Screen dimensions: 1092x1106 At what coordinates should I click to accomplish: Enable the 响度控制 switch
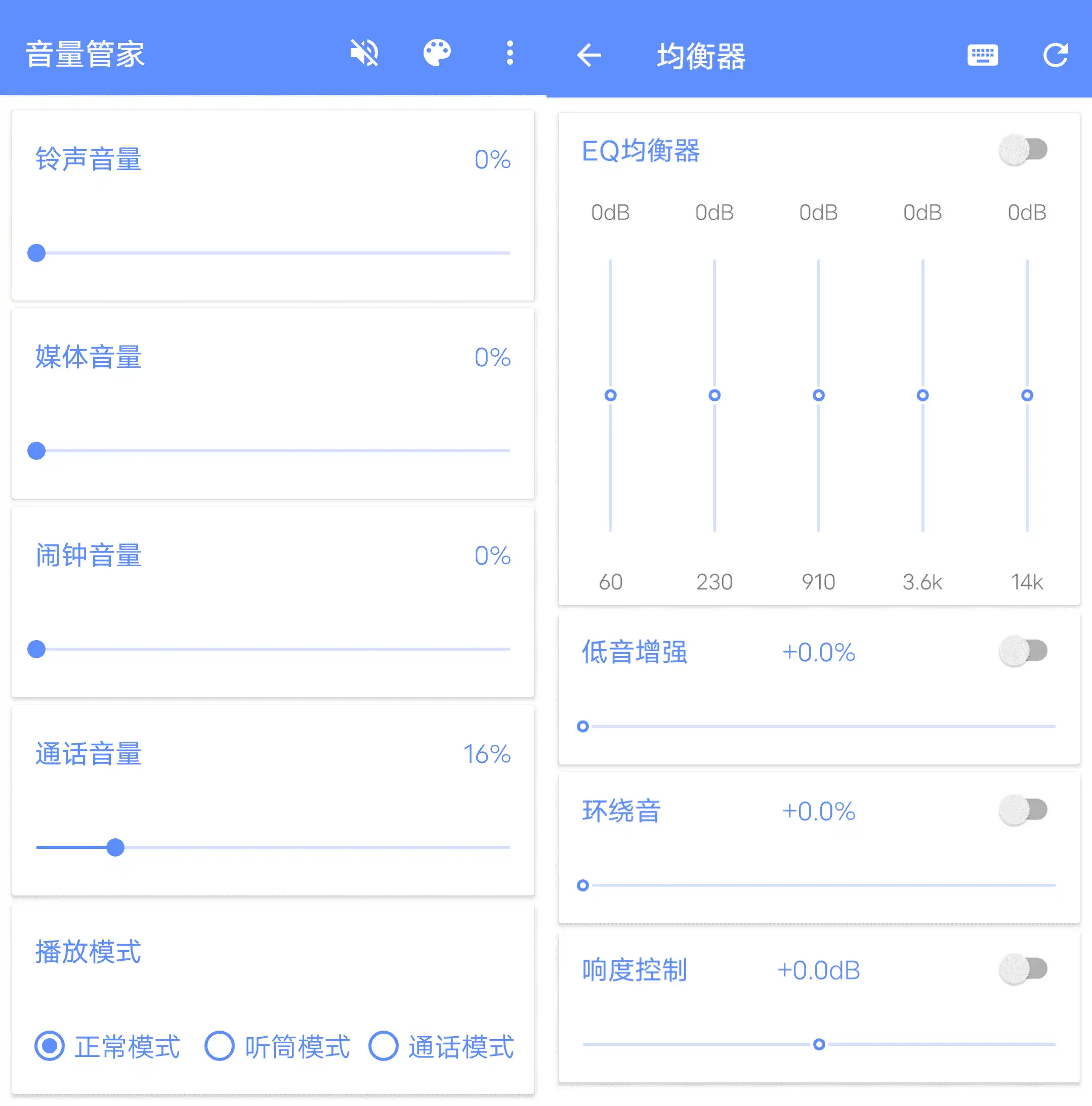1023,969
